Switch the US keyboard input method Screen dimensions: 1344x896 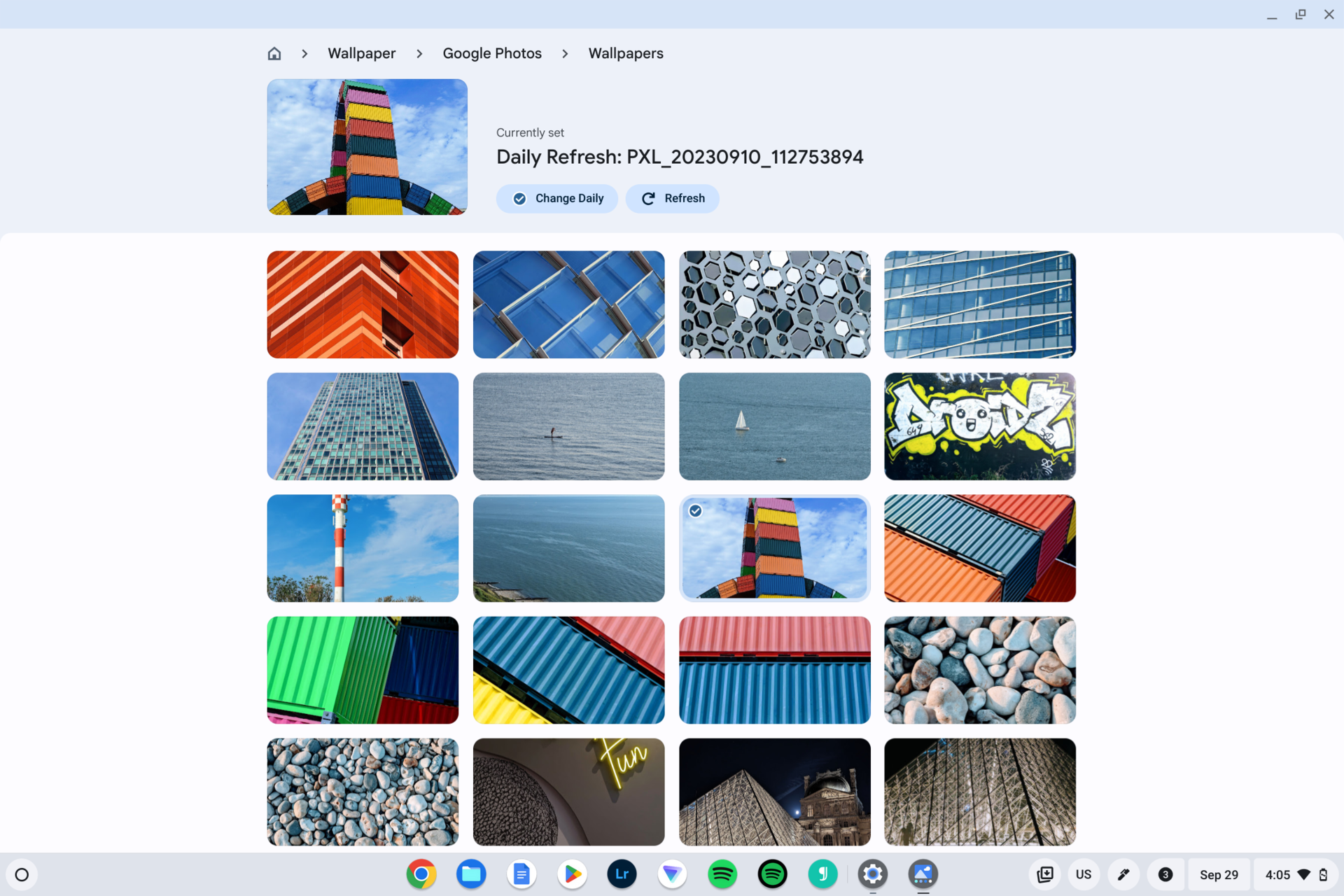tap(1083, 875)
